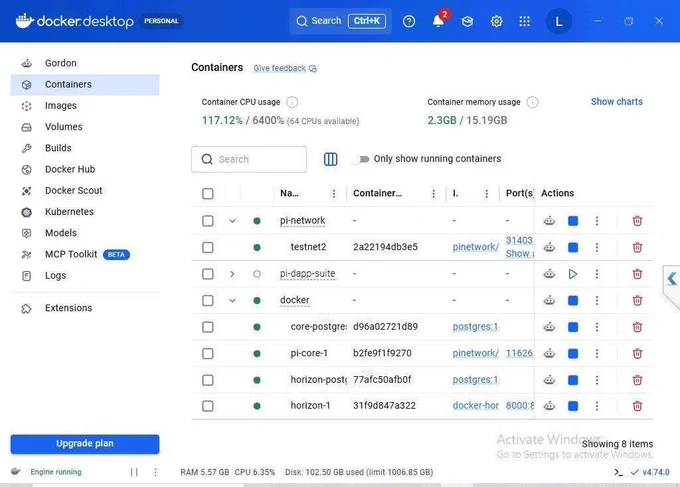Pause Docker engine from the status bar

click(134, 472)
